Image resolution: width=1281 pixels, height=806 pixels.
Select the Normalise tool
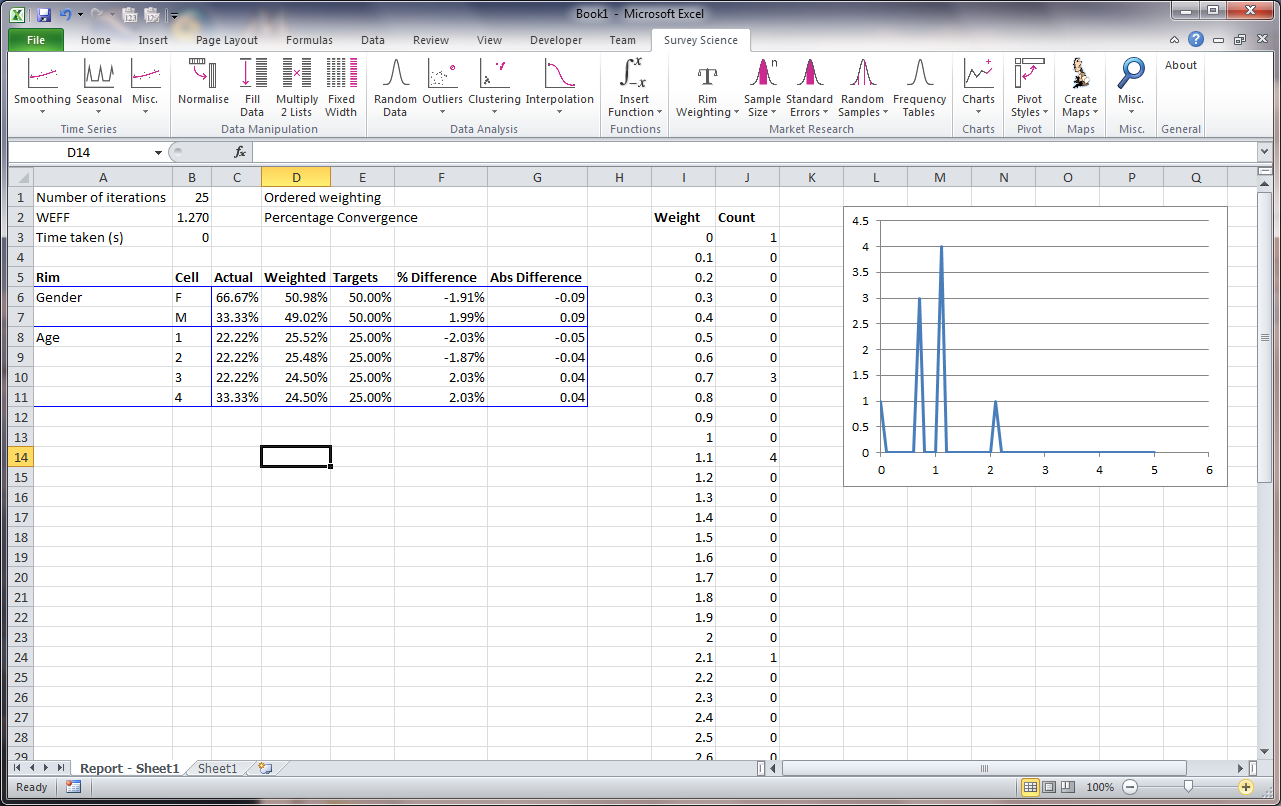coord(203,88)
